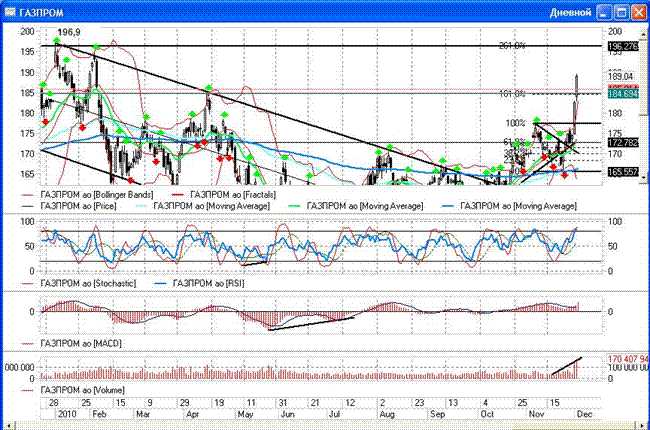Image resolution: width=650 pixels, height=430 pixels.
Task: Click the trendline on the volume panel
Action: (566, 366)
